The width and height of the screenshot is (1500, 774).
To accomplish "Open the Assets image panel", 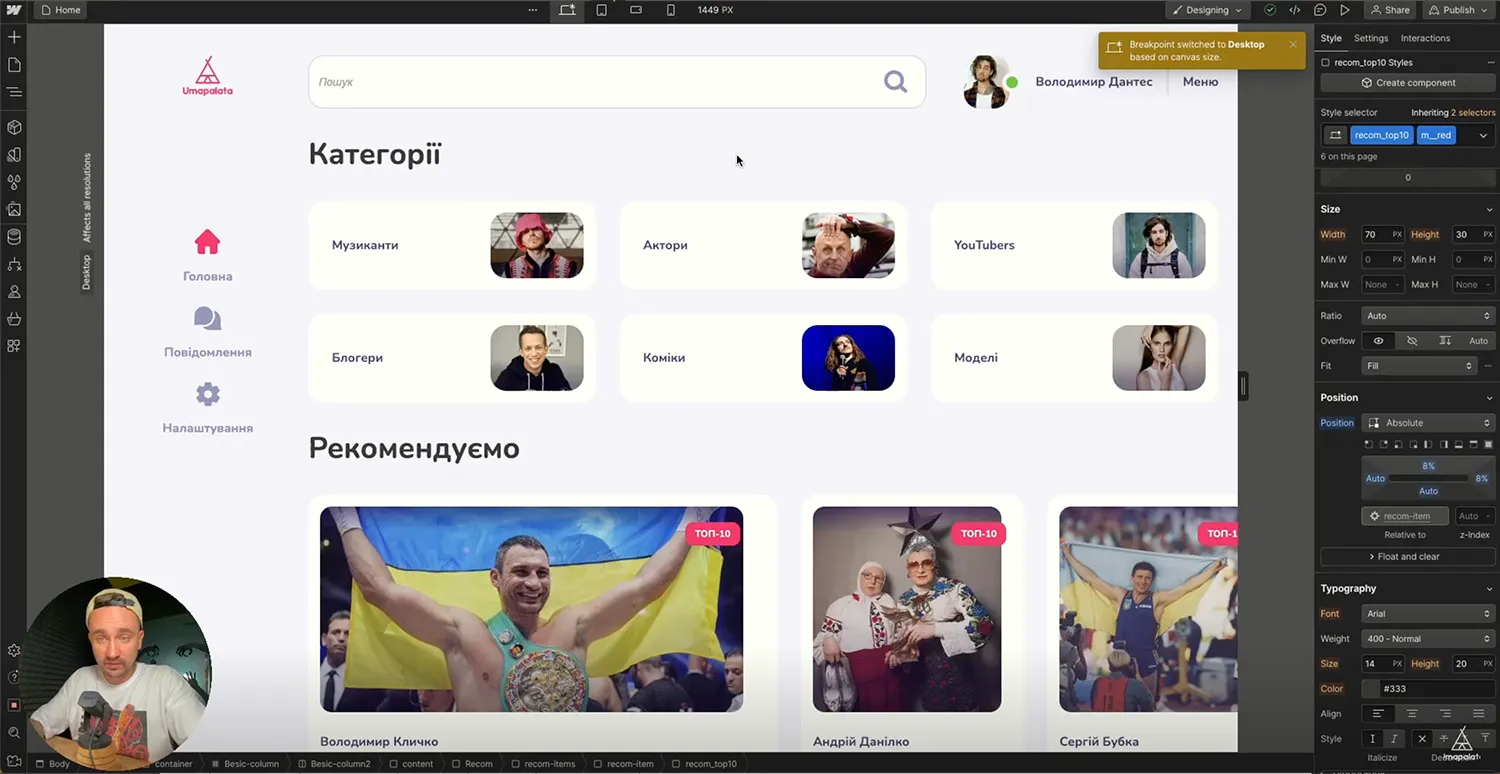I will pos(14,210).
